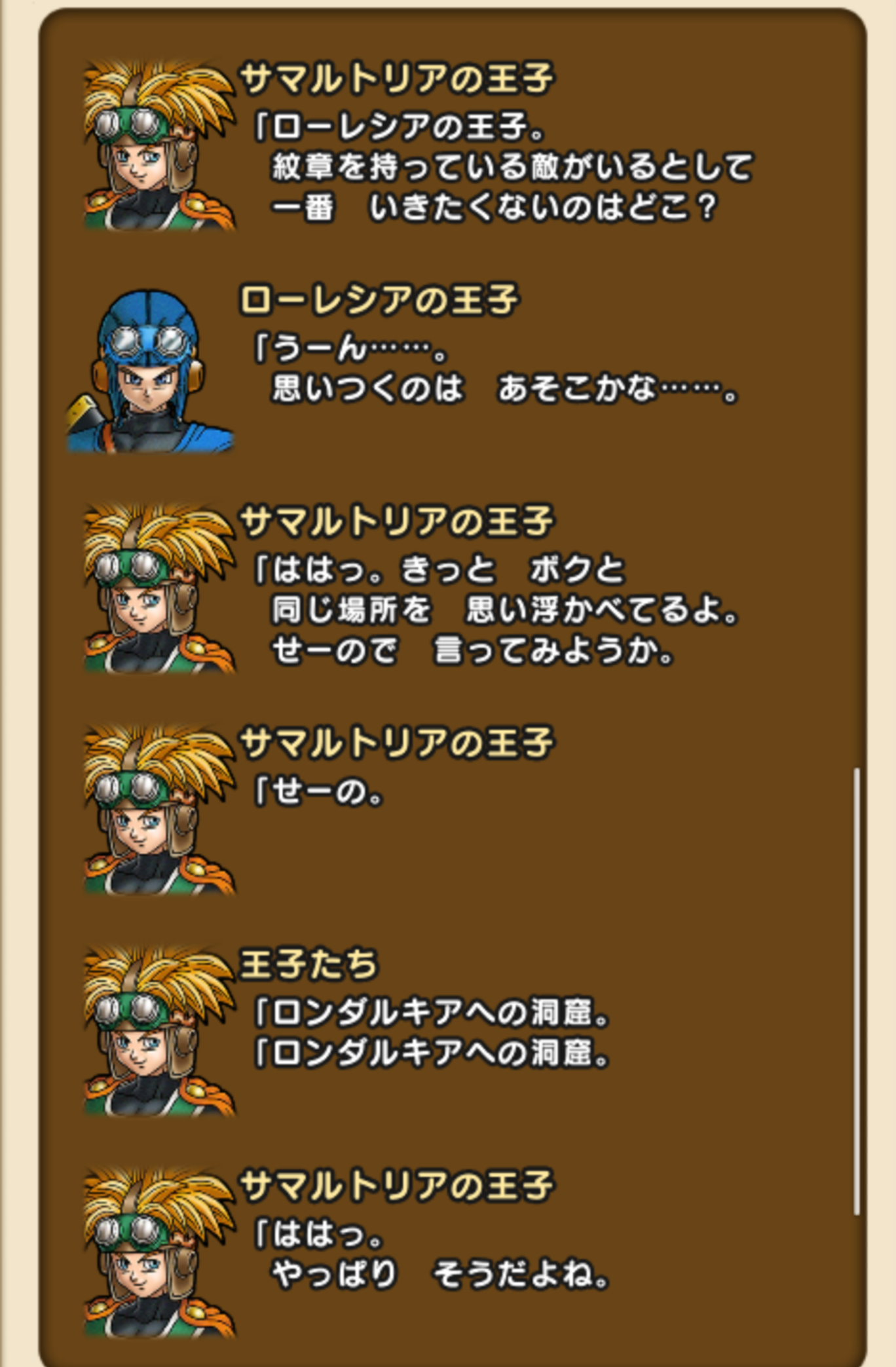The height and width of the screenshot is (1367, 896).
Task: Click the vertical scrollbar thumb on the right
Action: pyautogui.click(x=856, y=992)
